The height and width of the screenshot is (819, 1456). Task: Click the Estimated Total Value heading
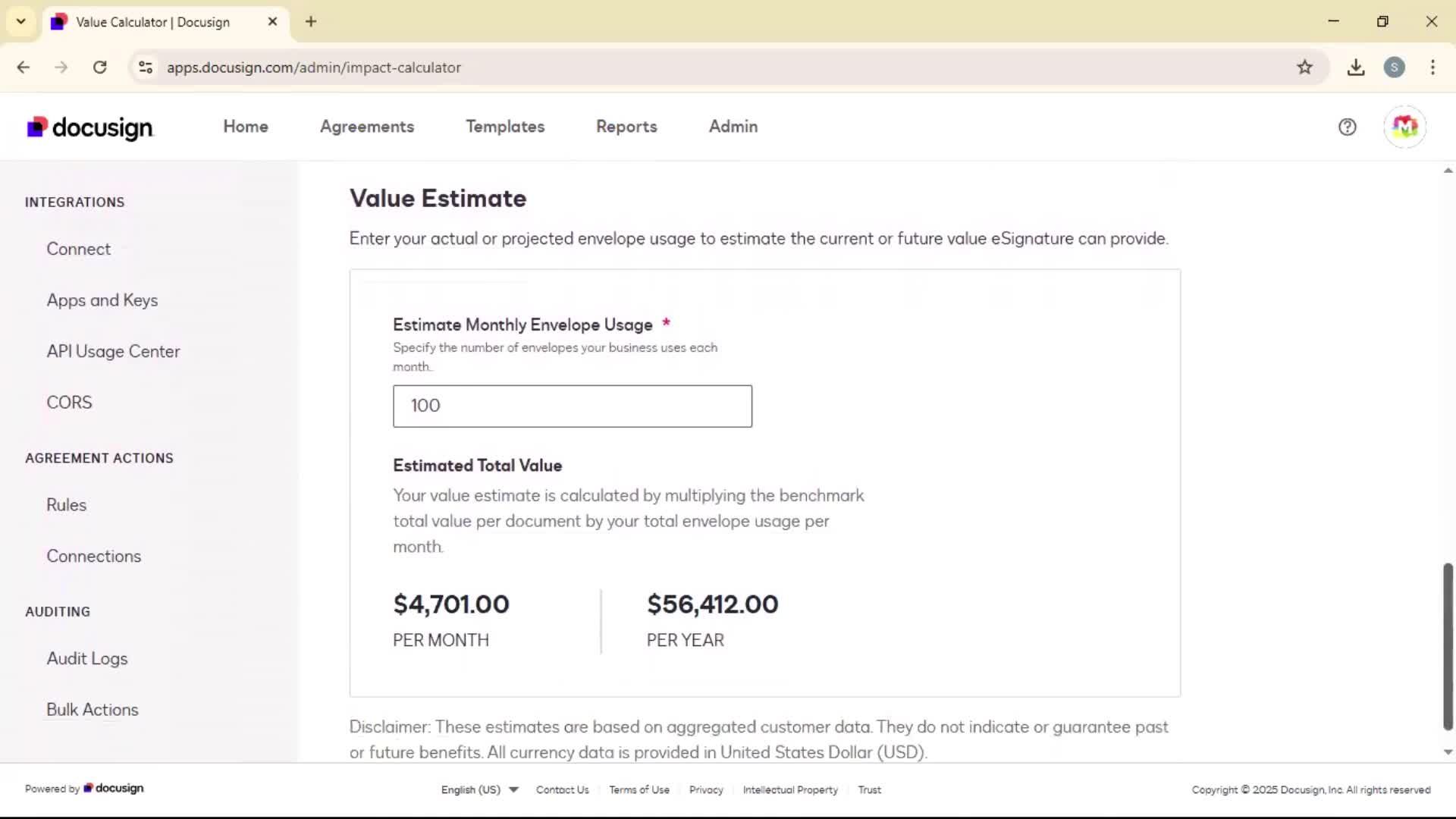coord(478,466)
